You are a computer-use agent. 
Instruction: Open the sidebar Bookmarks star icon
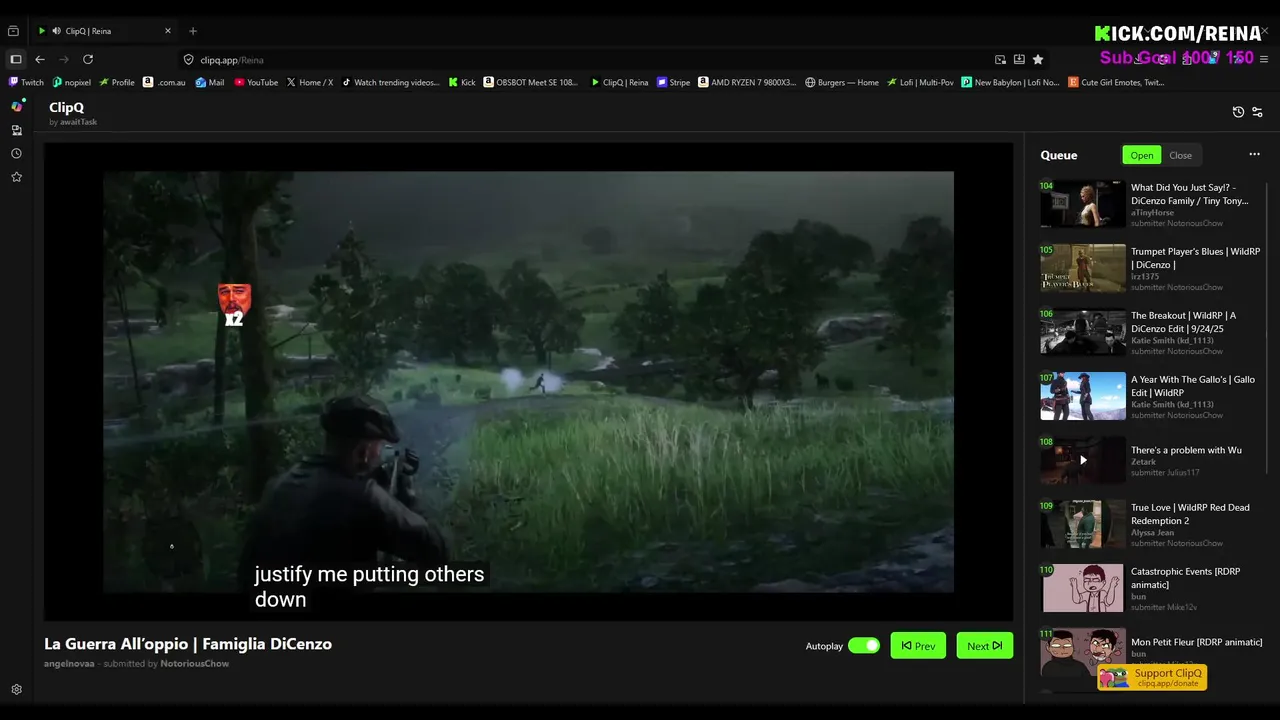click(16, 177)
